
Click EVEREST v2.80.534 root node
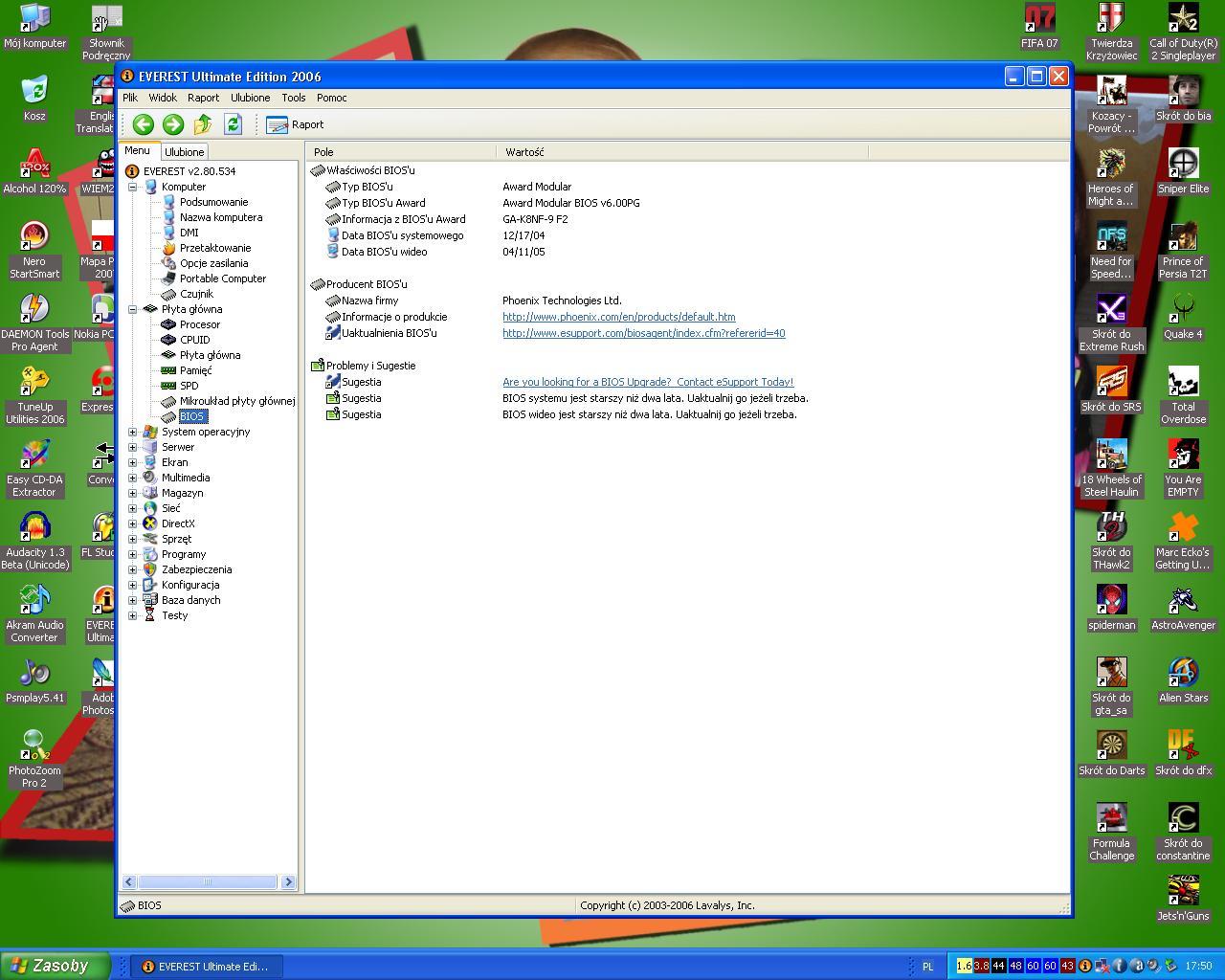tap(189, 171)
